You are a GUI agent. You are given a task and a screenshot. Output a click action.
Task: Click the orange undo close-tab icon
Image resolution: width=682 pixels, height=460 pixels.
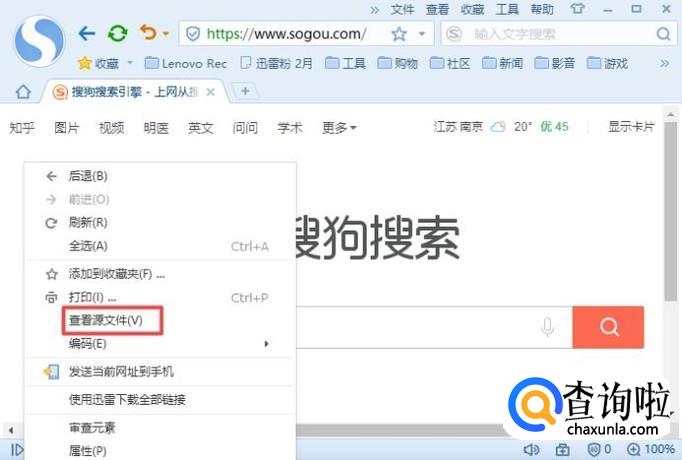pos(148,33)
